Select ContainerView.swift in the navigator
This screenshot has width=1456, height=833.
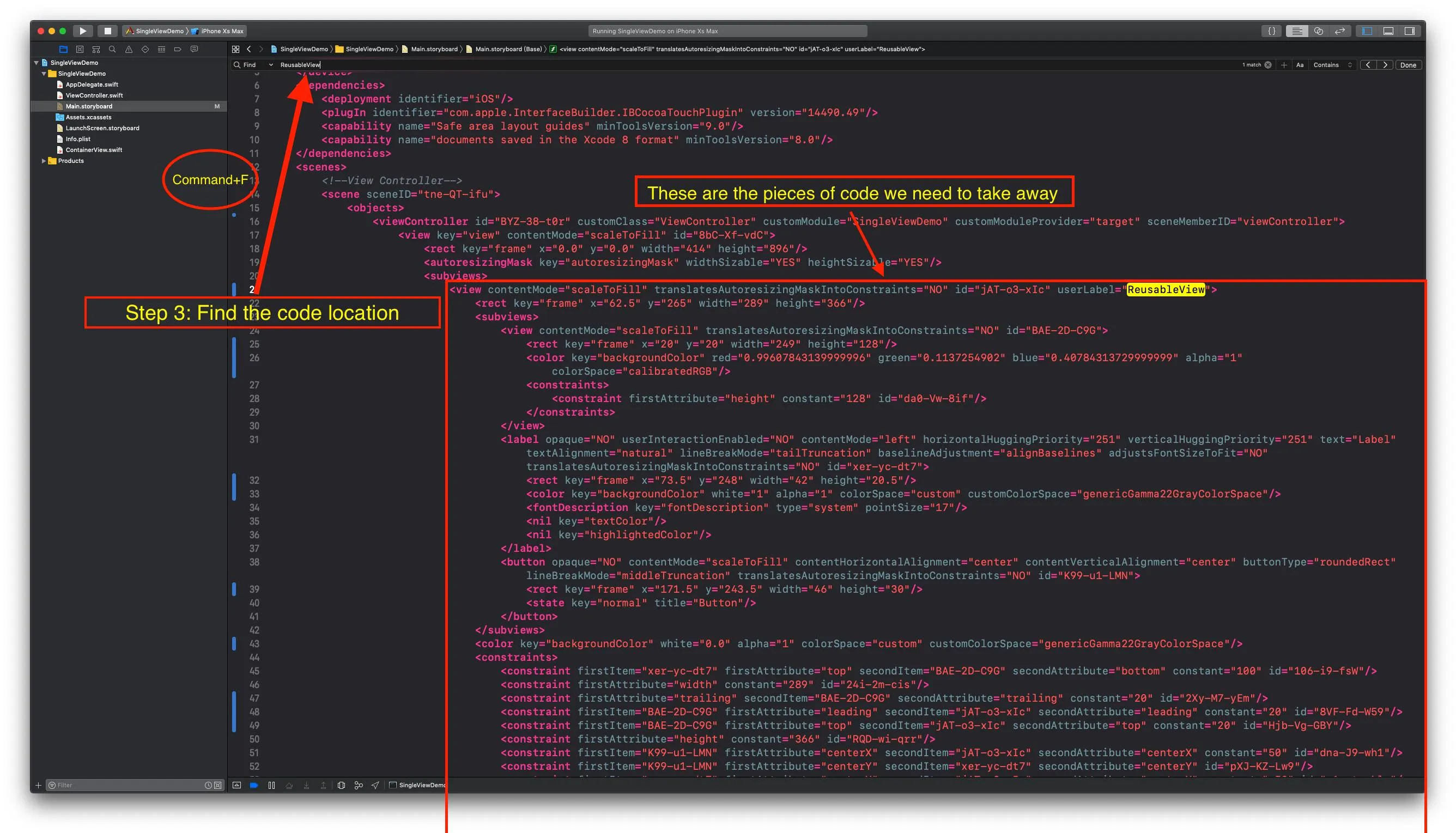point(94,150)
